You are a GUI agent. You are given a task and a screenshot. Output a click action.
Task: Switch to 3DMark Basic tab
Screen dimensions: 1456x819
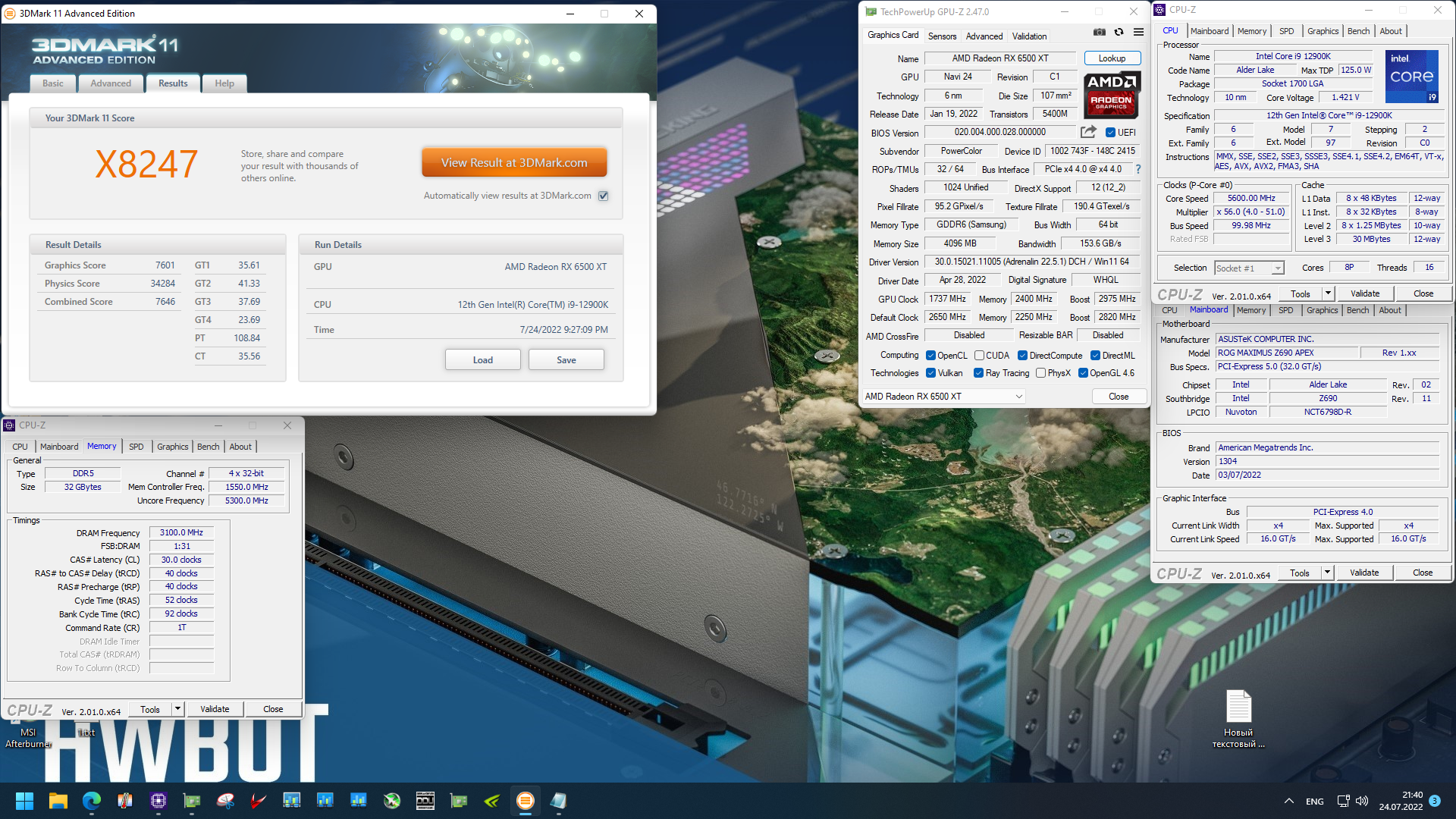(53, 83)
